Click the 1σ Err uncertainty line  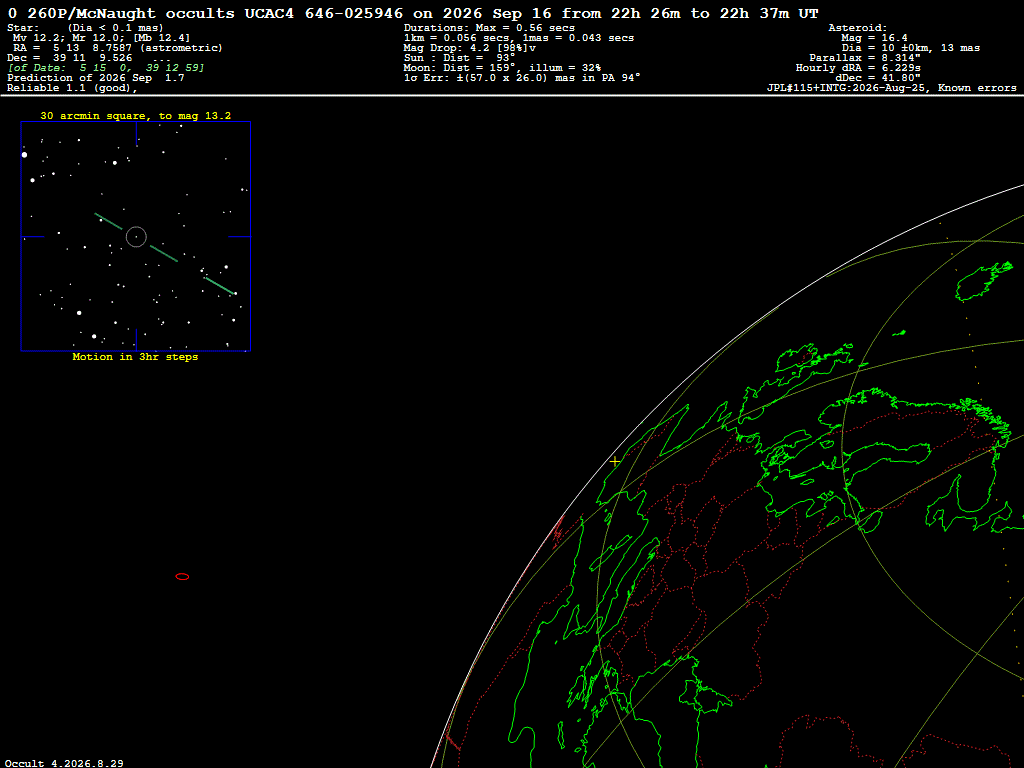click(522, 78)
